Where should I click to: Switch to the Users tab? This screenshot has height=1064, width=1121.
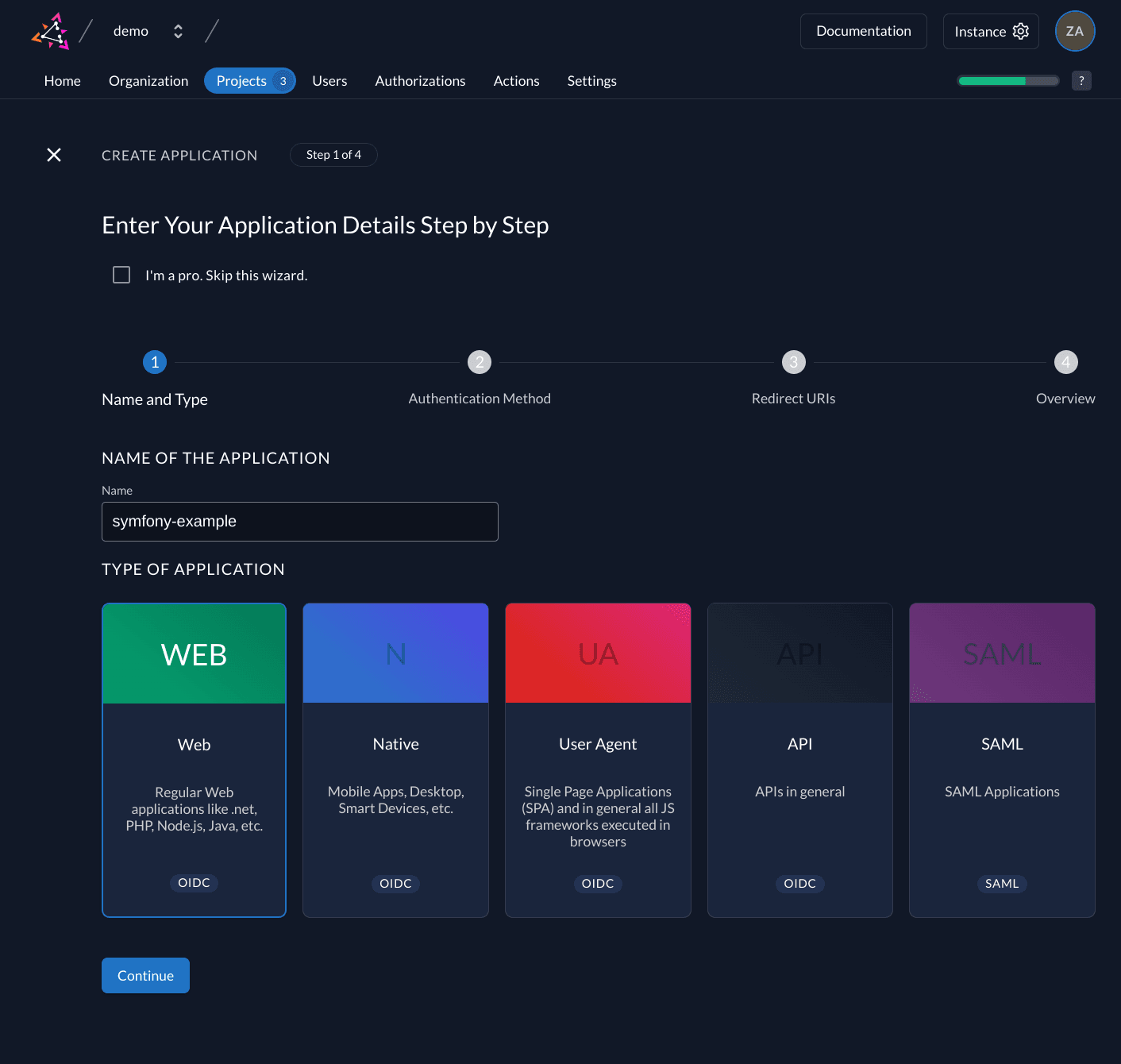click(329, 80)
